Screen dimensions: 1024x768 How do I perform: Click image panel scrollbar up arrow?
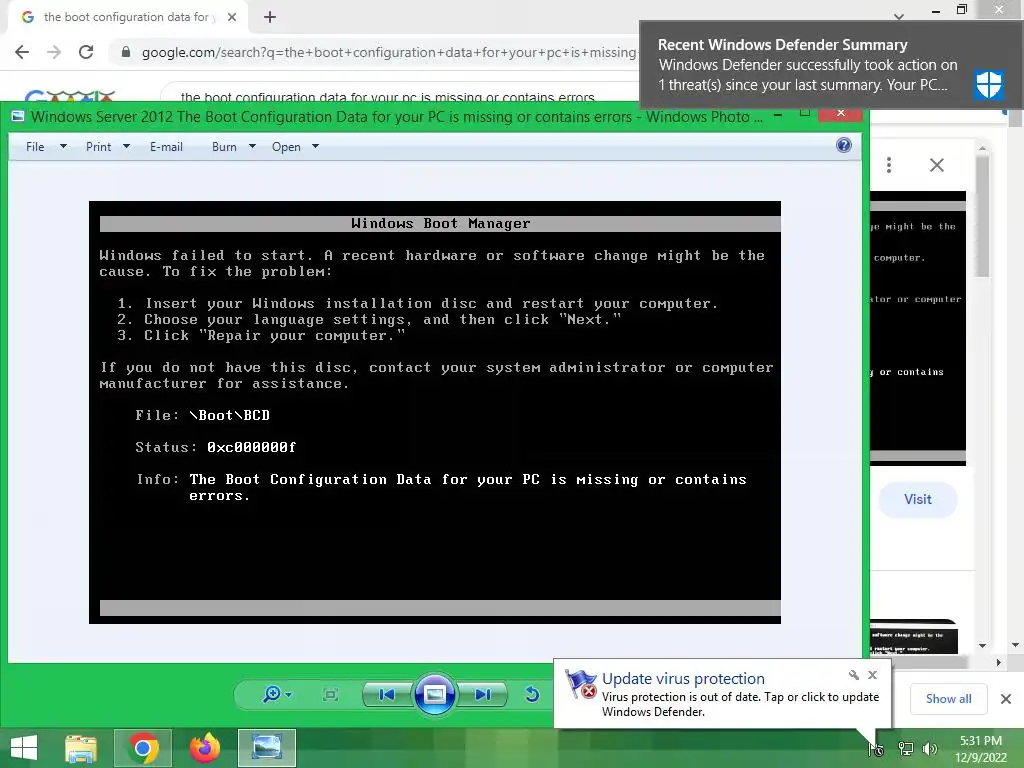pyautogui.click(x=982, y=148)
